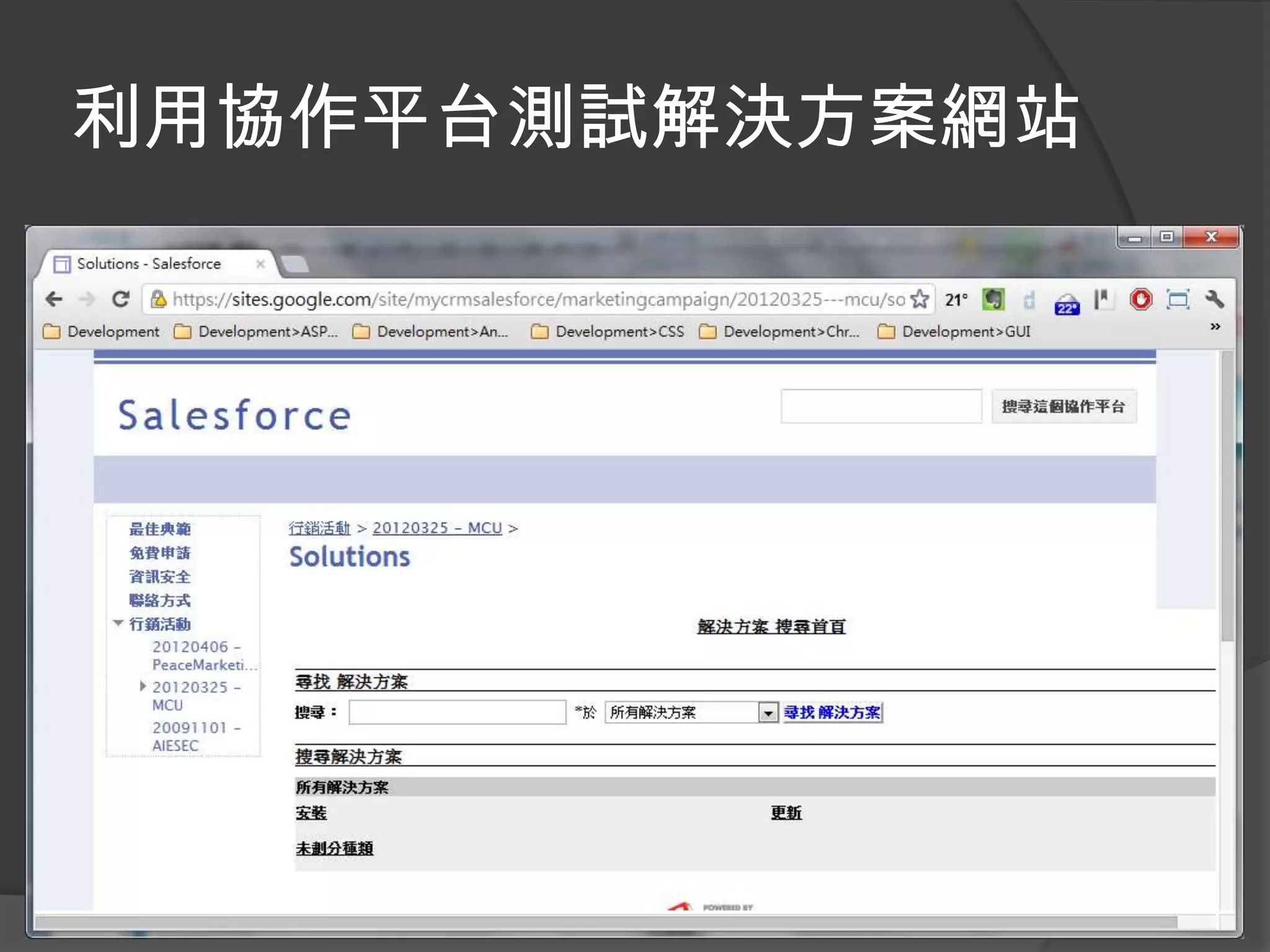Click the 搜尋 solution text field
Screen dimensions: 1270x952
click(458, 712)
